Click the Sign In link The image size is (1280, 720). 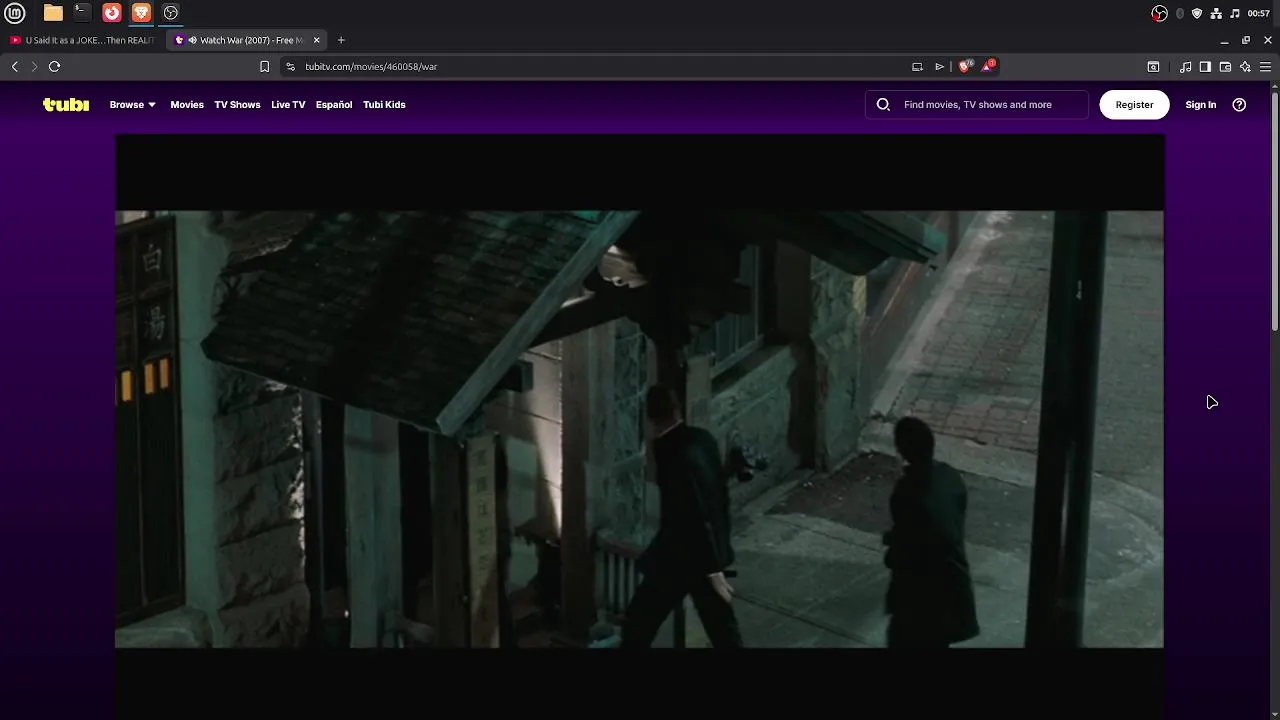1201,105
